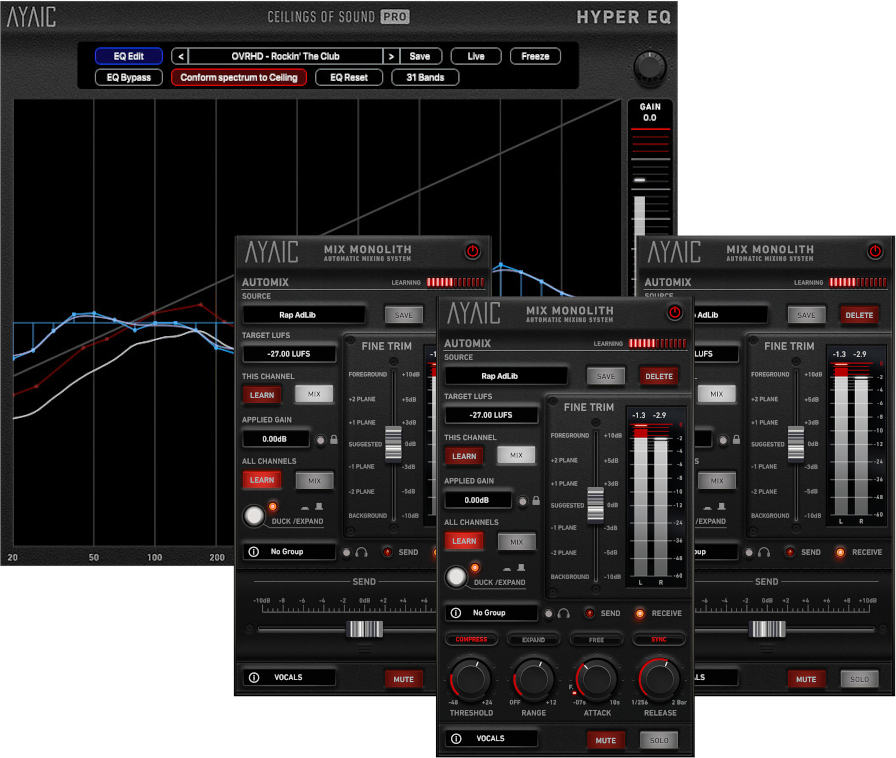The height and width of the screenshot is (758, 896).
Task: Toggle the RECEIVE indicator on
Action: click(640, 613)
